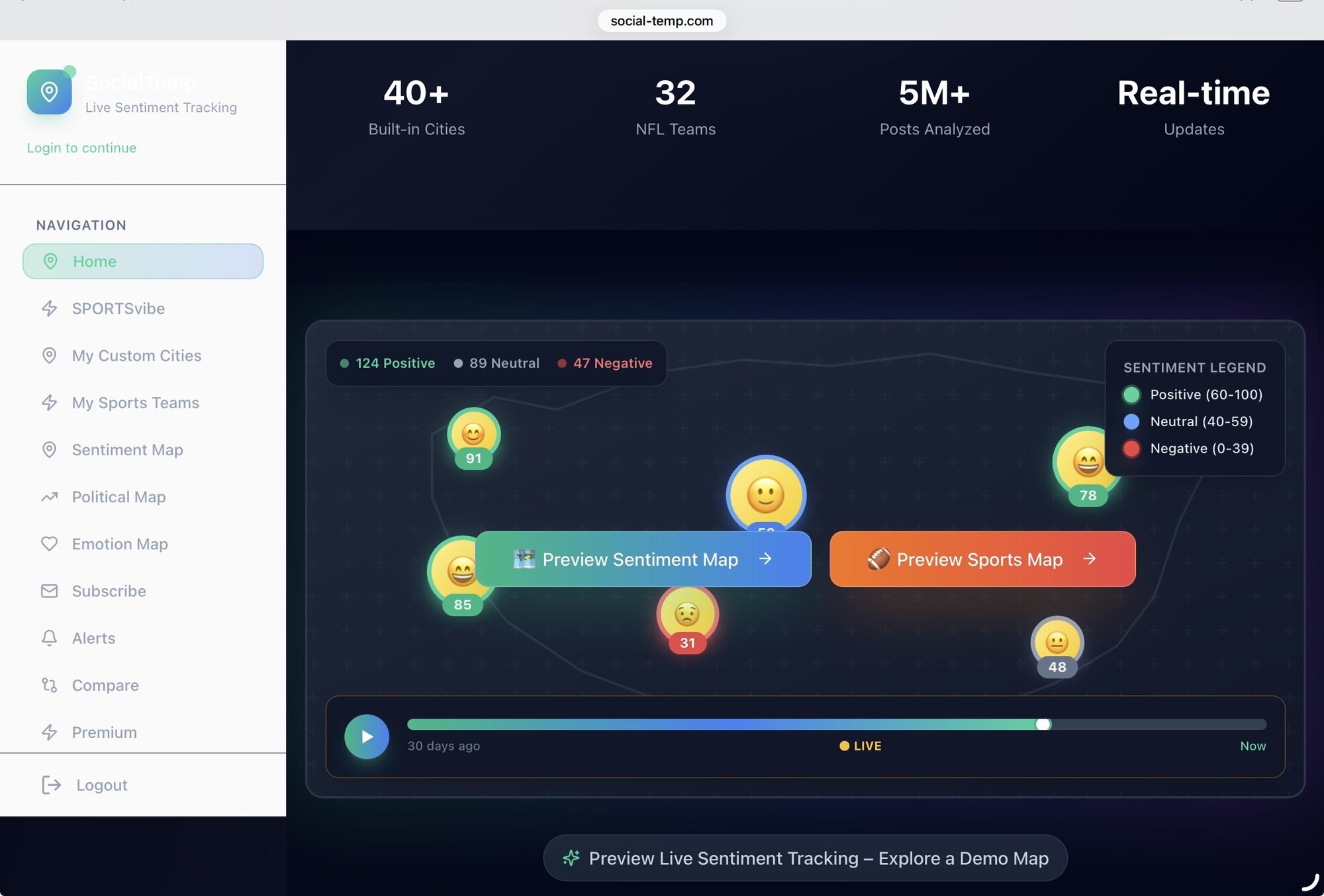Image resolution: width=1324 pixels, height=896 pixels.
Task: Click the SocialTemp map pin logo
Action: pyautogui.click(x=49, y=92)
